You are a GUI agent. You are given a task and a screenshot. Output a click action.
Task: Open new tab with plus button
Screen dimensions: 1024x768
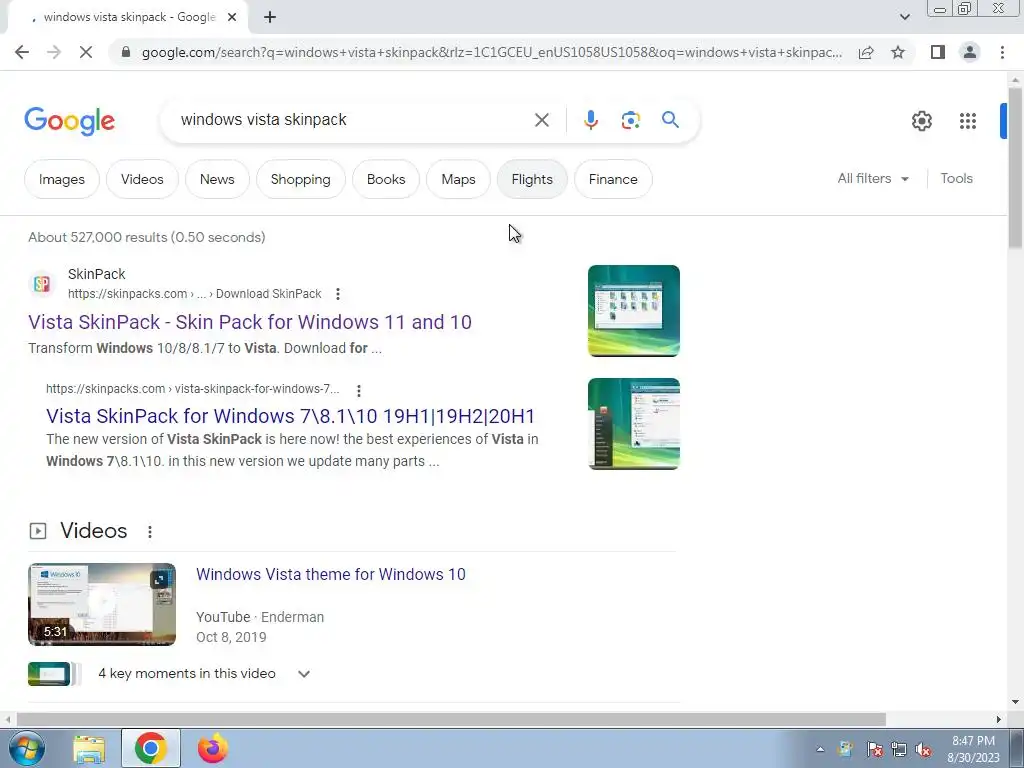pyautogui.click(x=270, y=18)
